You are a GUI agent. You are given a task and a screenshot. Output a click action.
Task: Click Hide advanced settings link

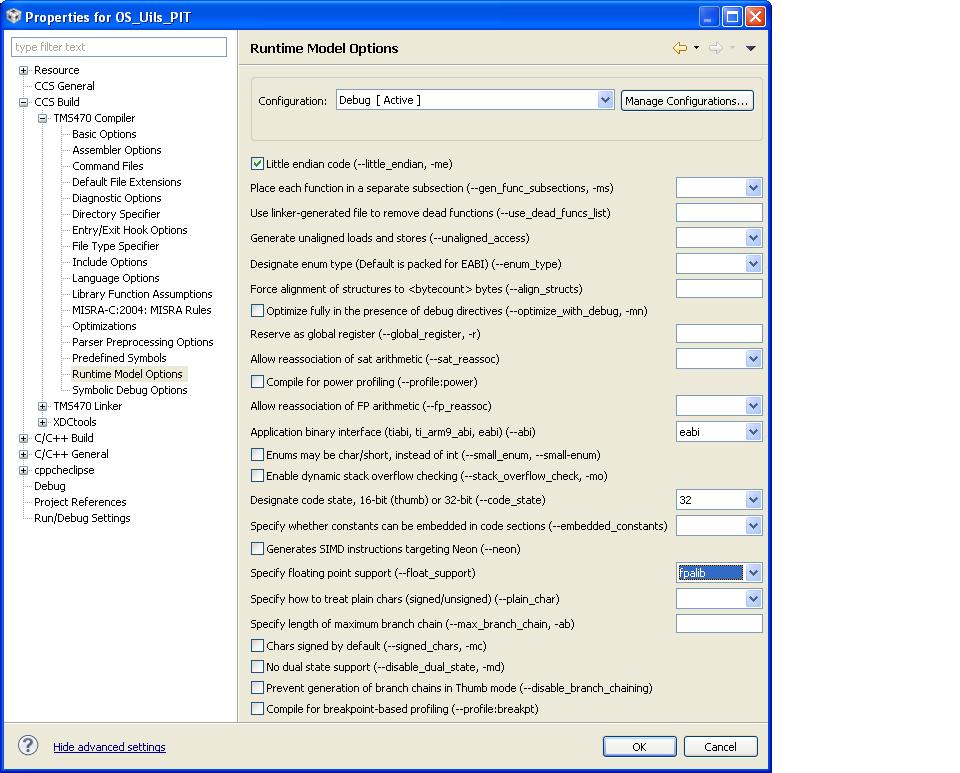109,747
